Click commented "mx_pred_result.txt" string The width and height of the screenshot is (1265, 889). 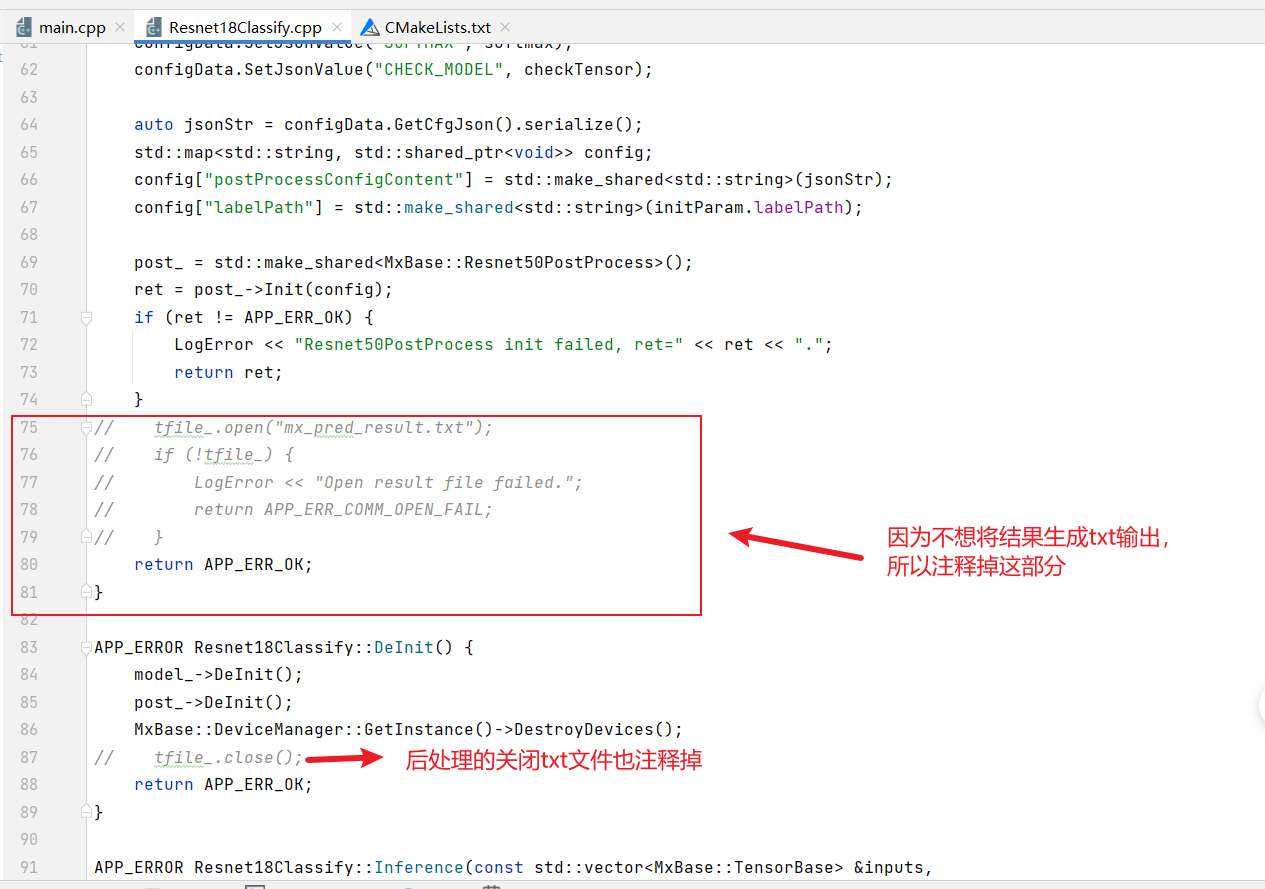pos(374,427)
